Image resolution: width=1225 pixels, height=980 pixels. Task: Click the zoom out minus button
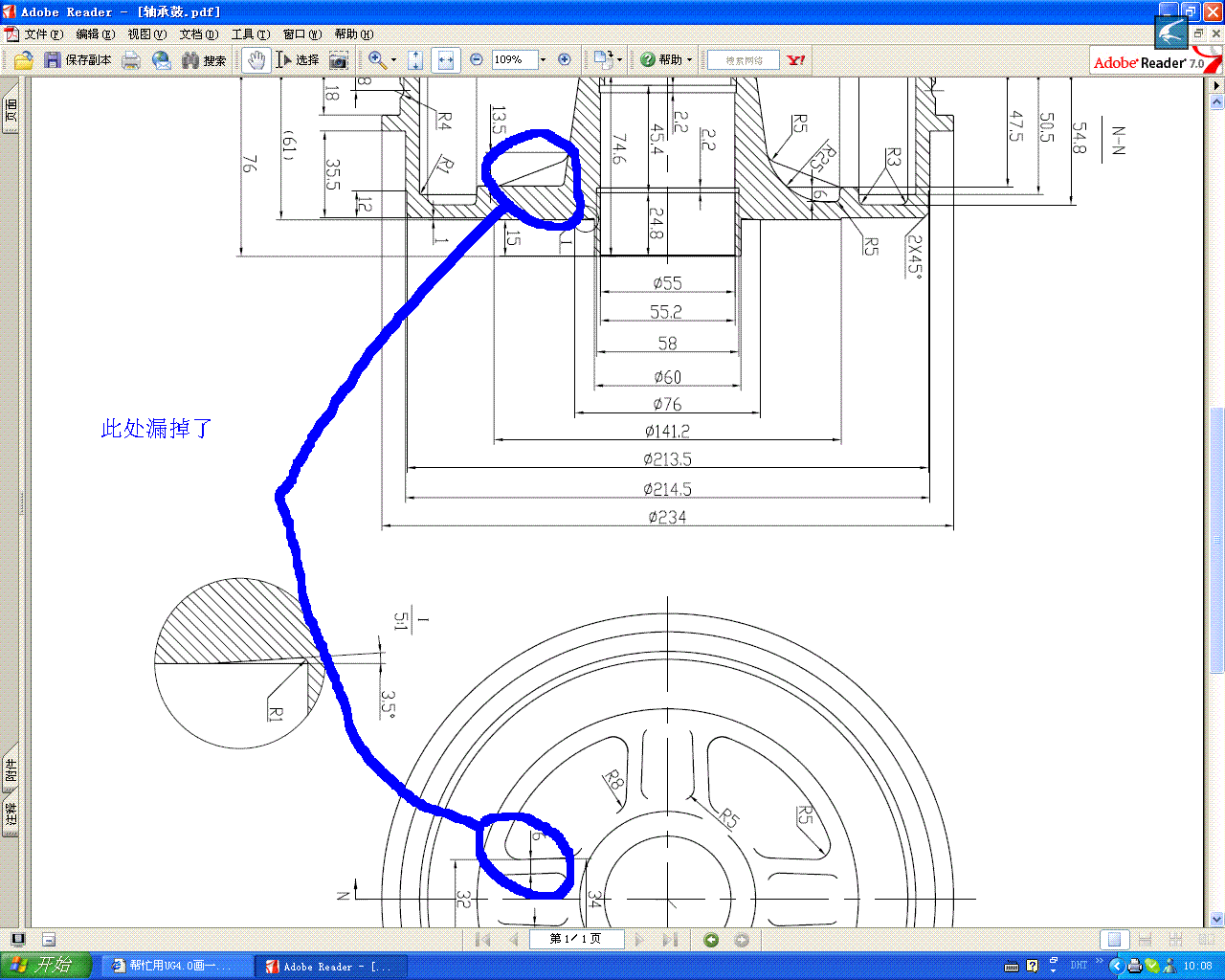[477, 60]
